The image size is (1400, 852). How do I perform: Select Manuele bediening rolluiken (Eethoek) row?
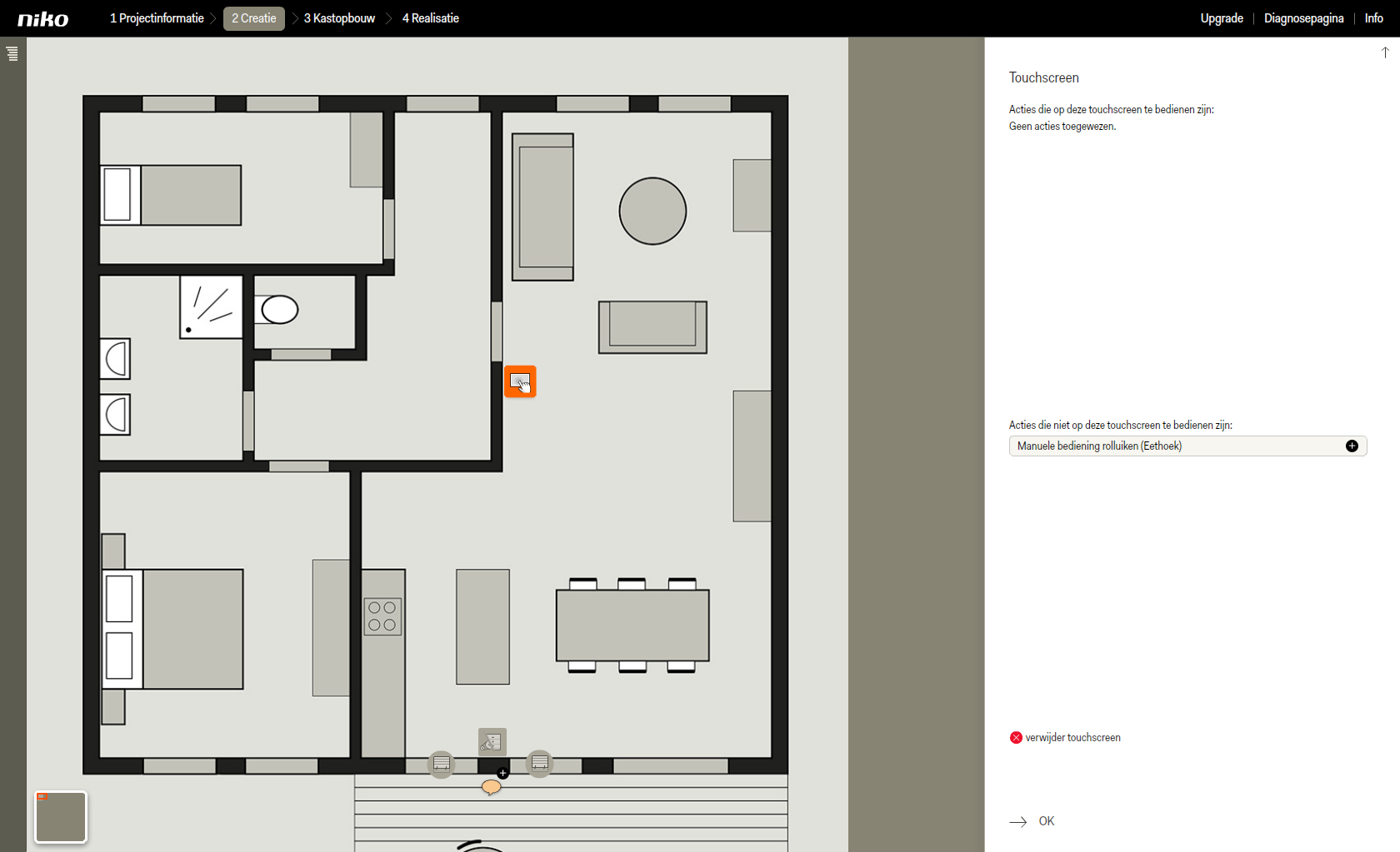tap(1187, 446)
